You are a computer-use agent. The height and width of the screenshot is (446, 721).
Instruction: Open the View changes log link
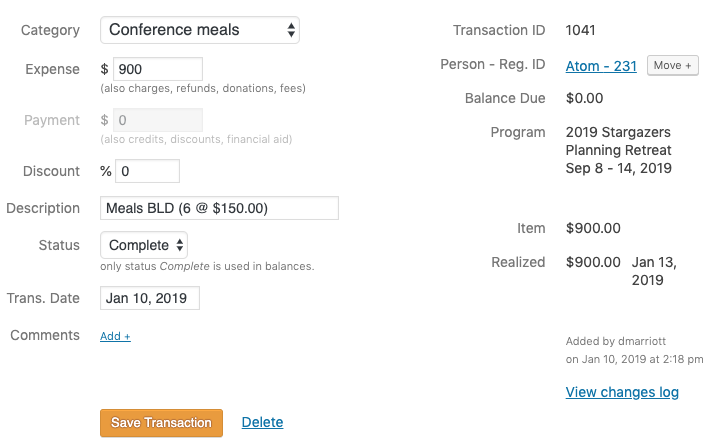pyautogui.click(x=622, y=392)
